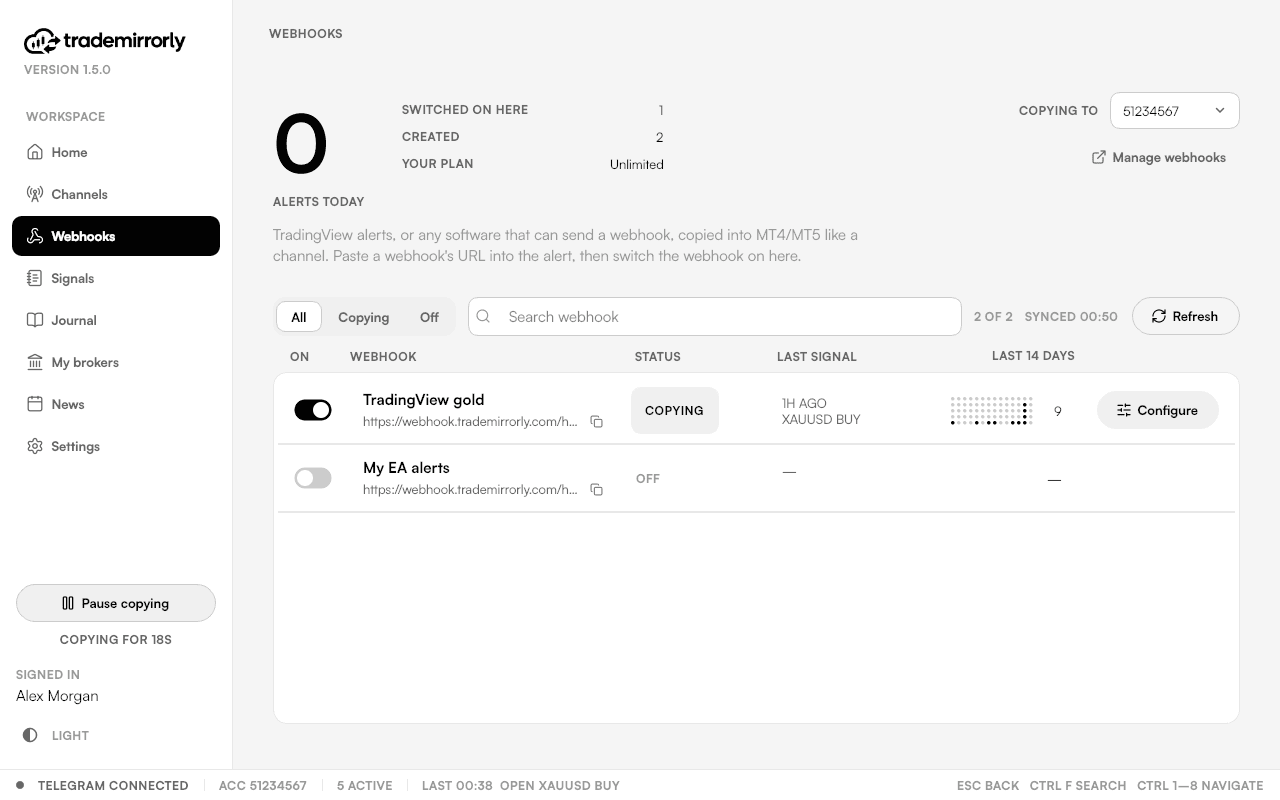This screenshot has width=1280, height=800.
Task: Click the XAUUSD BUY last signal text
Action: coord(821,420)
